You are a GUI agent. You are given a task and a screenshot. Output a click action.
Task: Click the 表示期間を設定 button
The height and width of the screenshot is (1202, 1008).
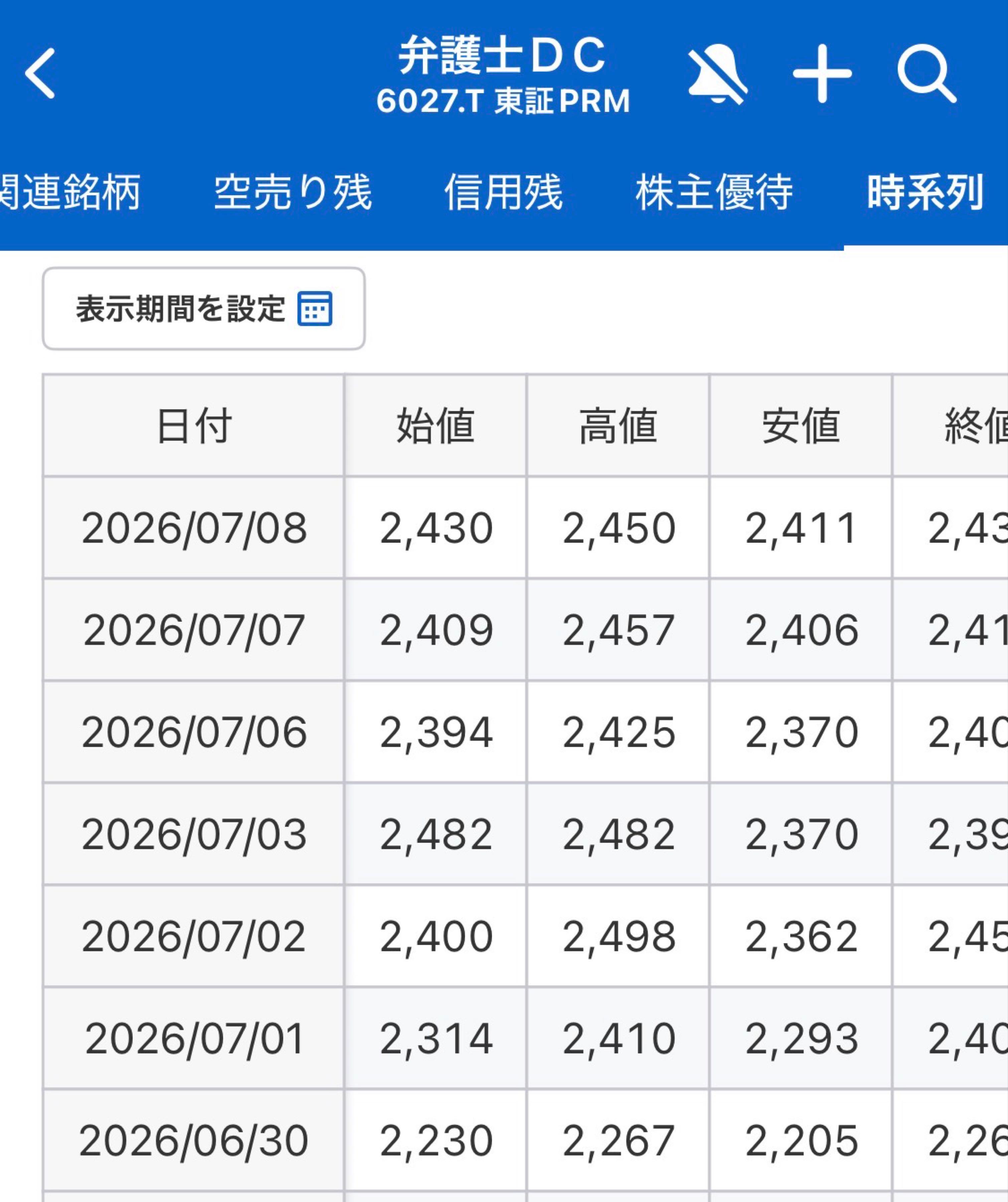[204, 309]
